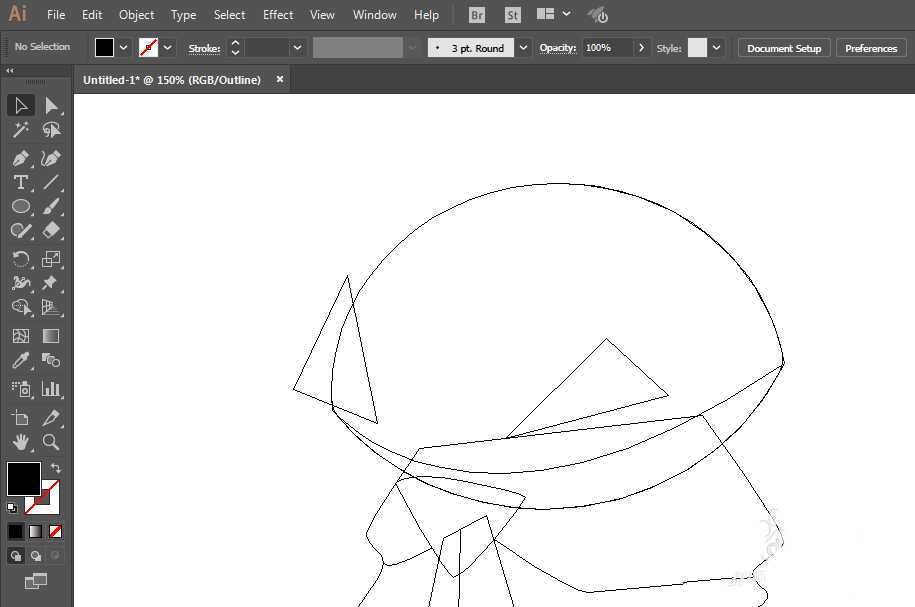915x607 pixels.
Task: Swap fill and stroke colors
Action: coord(56,468)
